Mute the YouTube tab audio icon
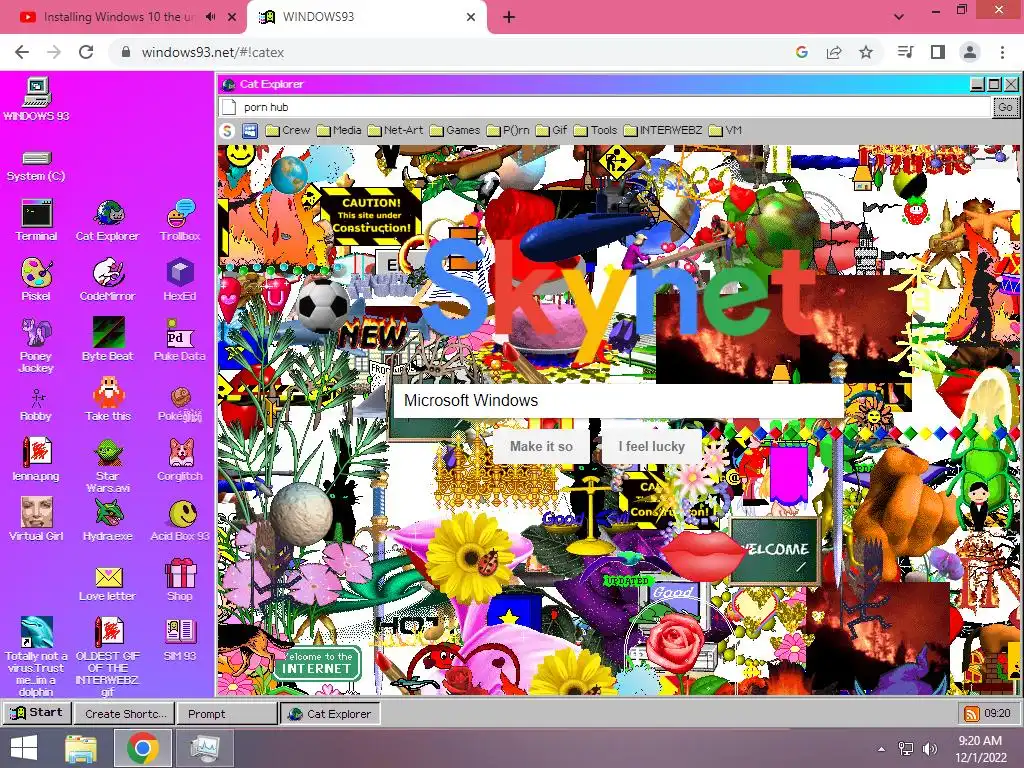Screen dimensions: 1024x768 (210, 17)
